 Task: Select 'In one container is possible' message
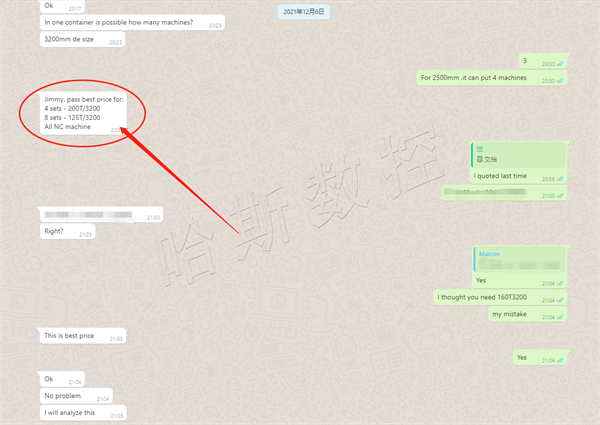[132, 23]
